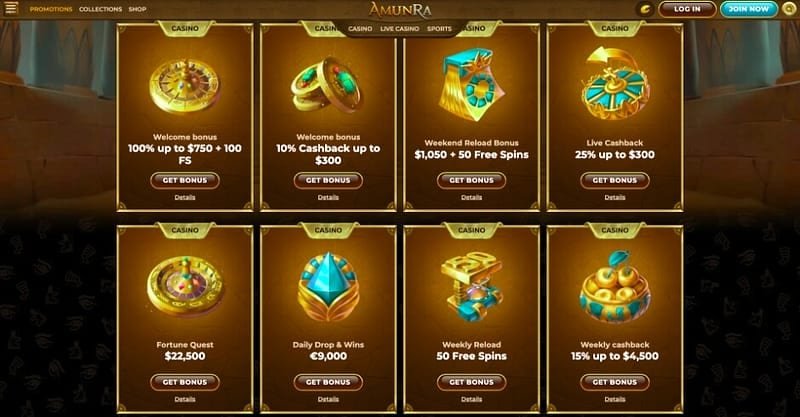Click the round icon right of Join Now
The image size is (800, 417).
click(x=790, y=9)
